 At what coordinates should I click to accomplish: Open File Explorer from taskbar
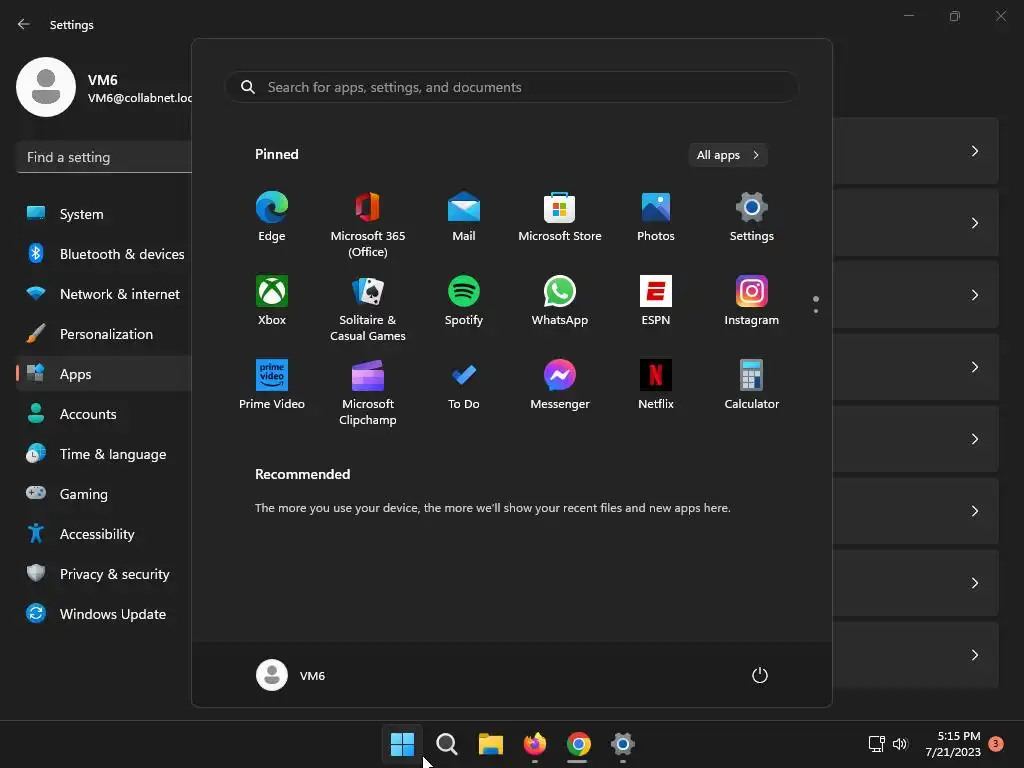pyautogui.click(x=490, y=744)
